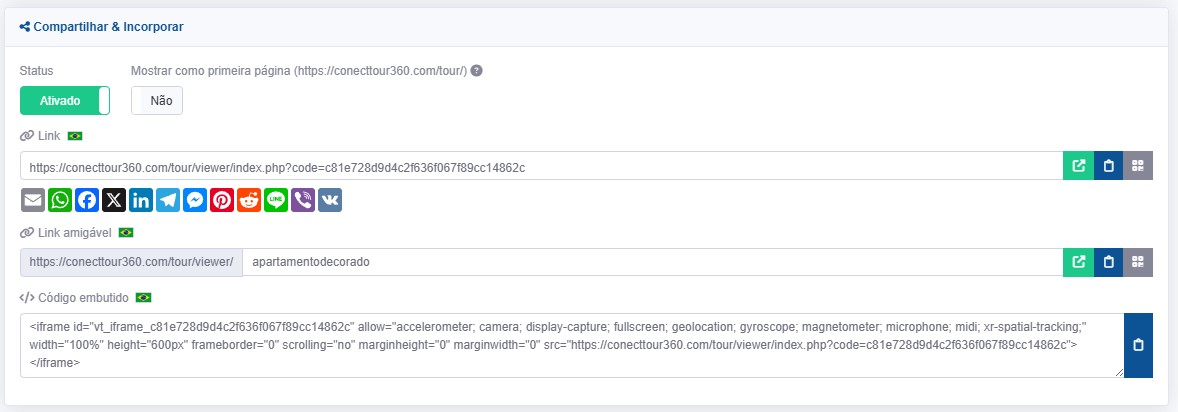The width and height of the screenshot is (1178, 412).
Task: Share the tour via Viber
Action: click(x=303, y=200)
